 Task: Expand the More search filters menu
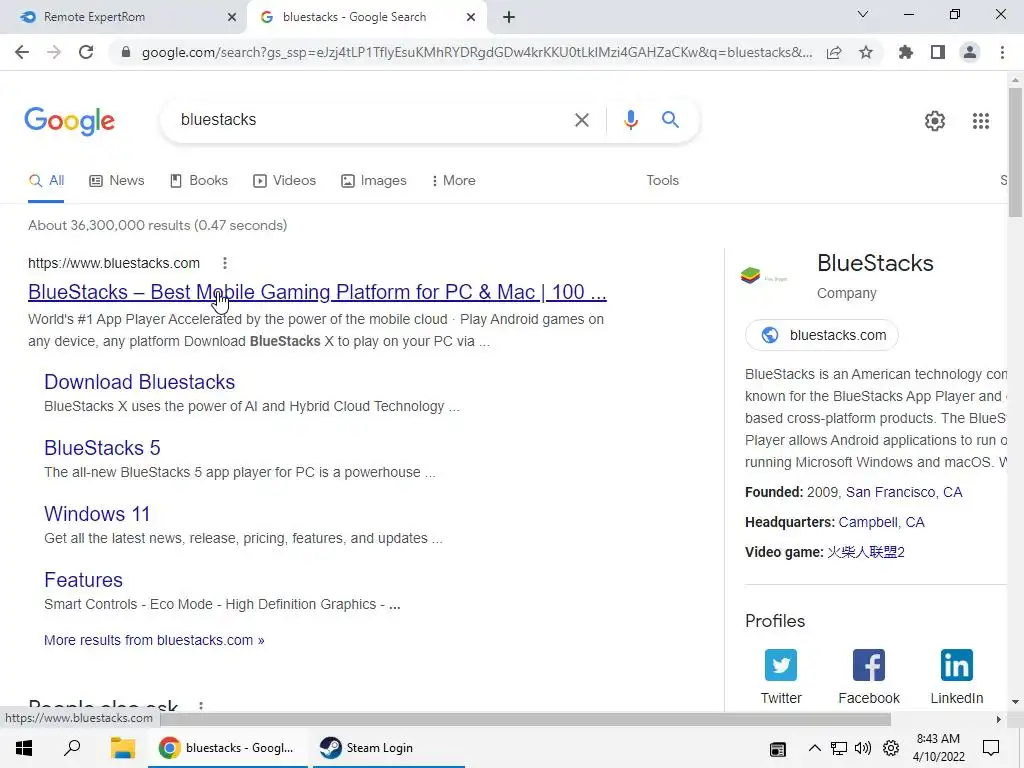(453, 181)
